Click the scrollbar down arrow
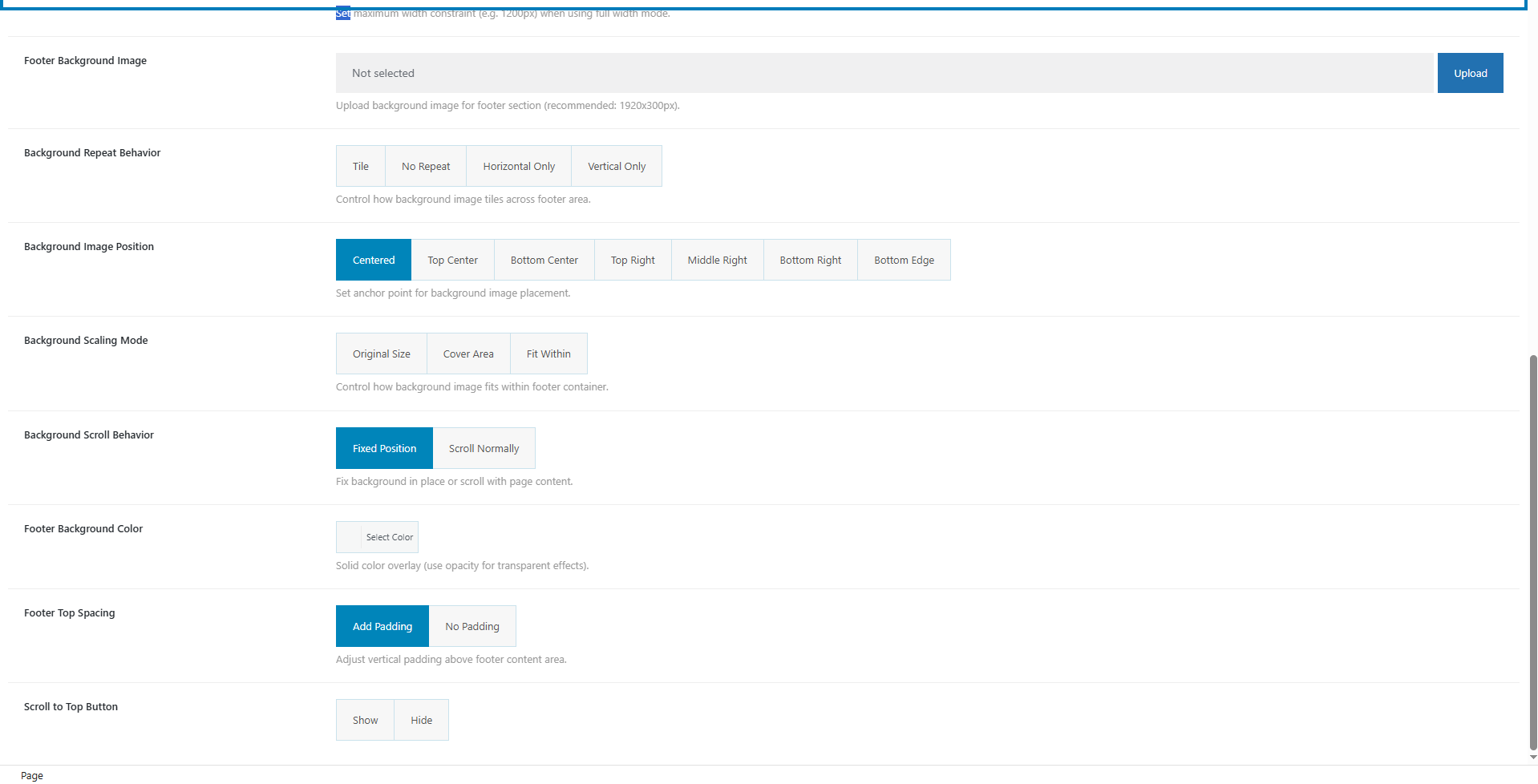Image resolution: width=1538 pixels, height=784 pixels. coord(1532,757)
